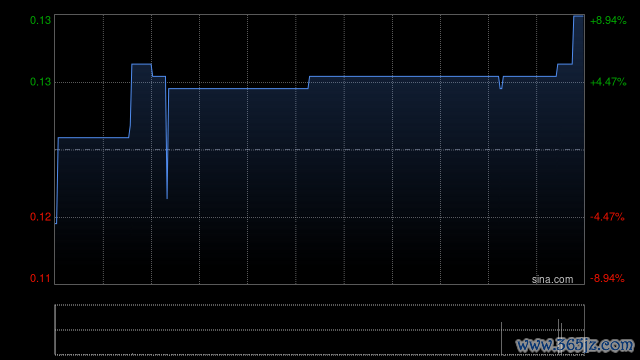Click the 0.12 price axis label
640x360 pixels.
40,217
